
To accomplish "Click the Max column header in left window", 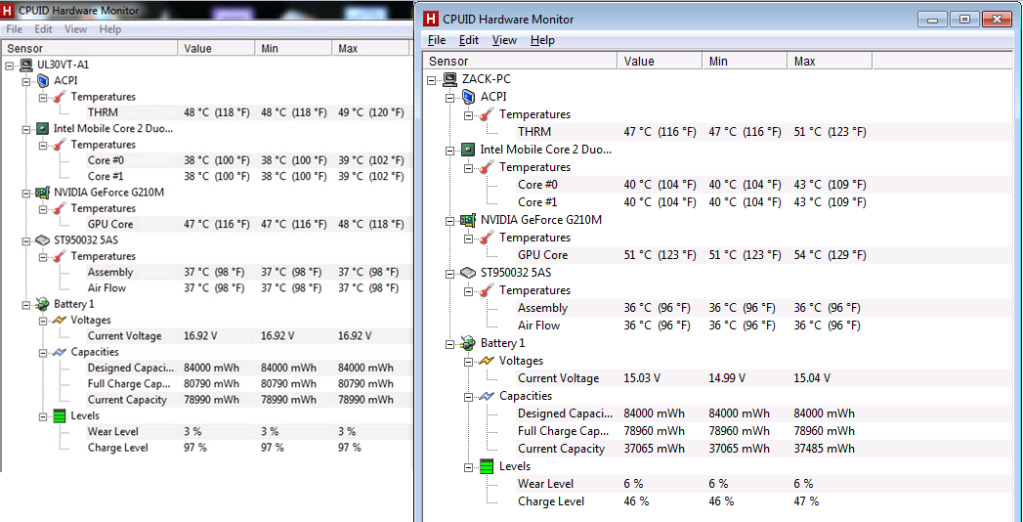I will pyautogui.click(x=371, y=48).
